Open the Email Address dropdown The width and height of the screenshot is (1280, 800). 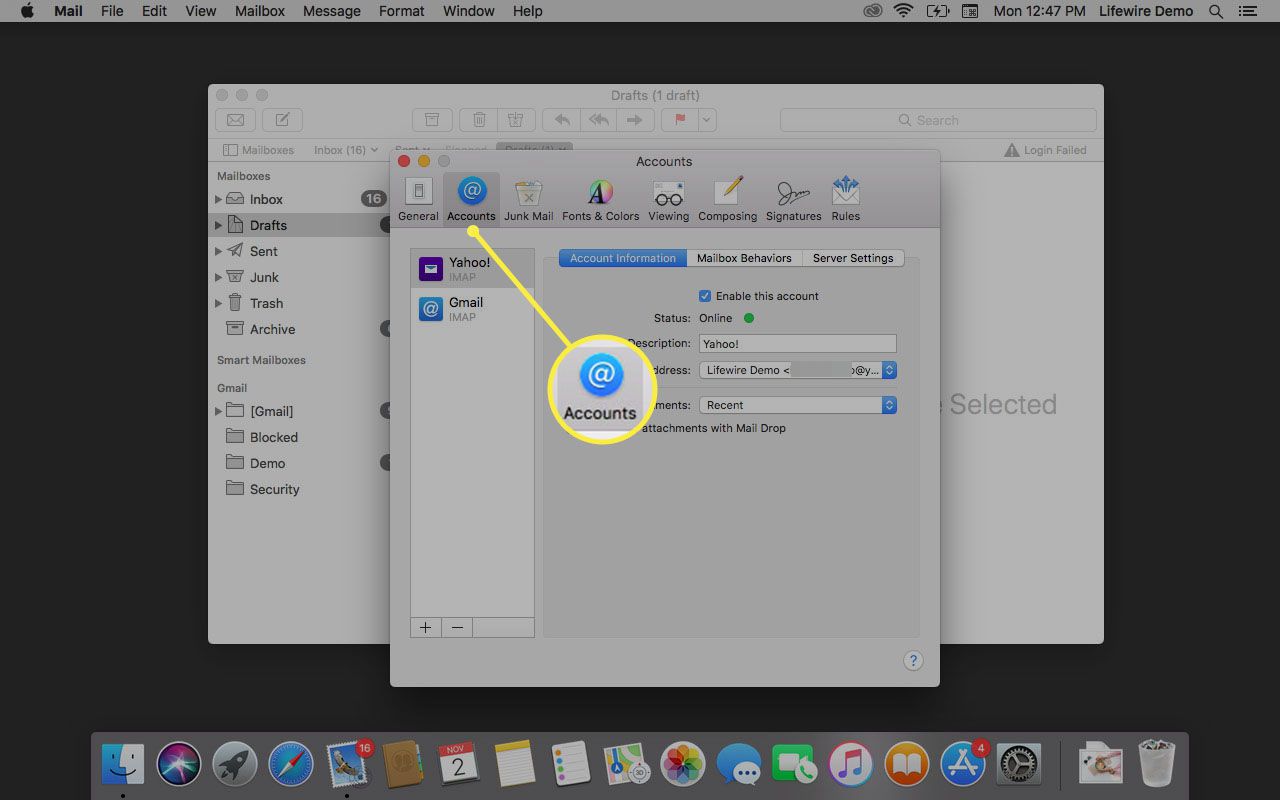click(797, 370)
